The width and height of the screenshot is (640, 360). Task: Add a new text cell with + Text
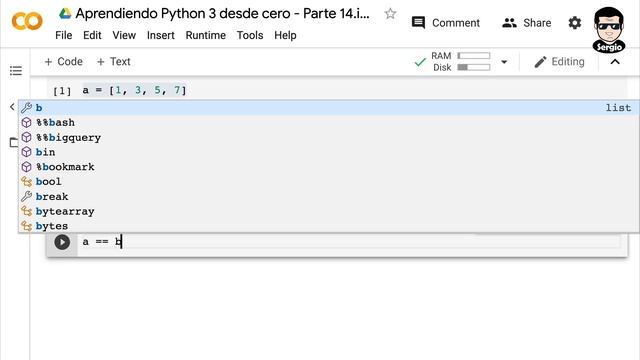[113, 62]
